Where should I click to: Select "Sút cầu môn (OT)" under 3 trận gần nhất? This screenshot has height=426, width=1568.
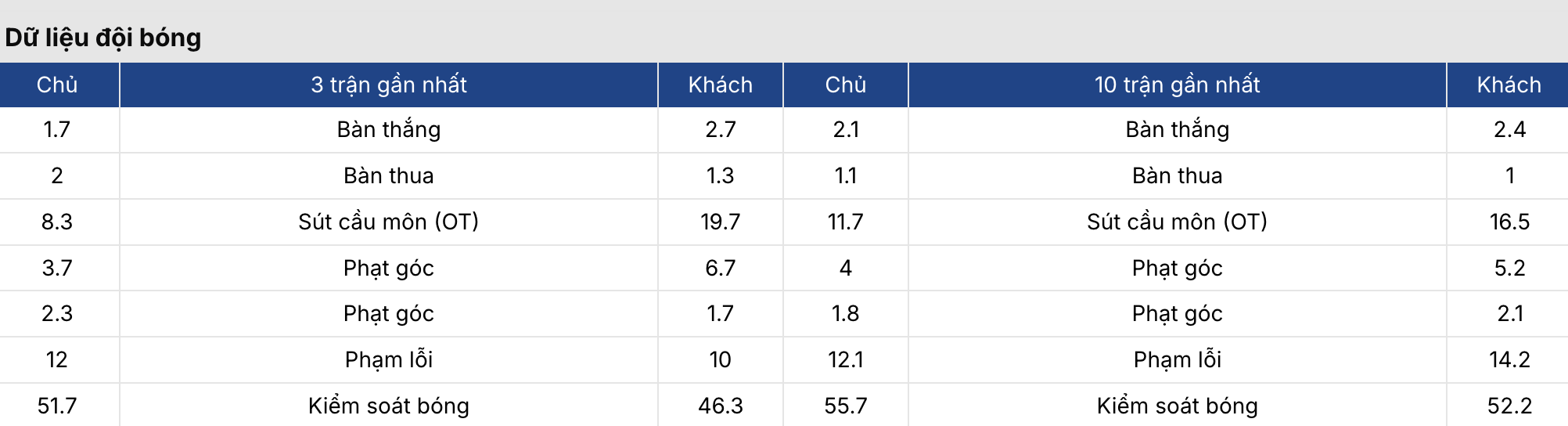pos(389,222)
